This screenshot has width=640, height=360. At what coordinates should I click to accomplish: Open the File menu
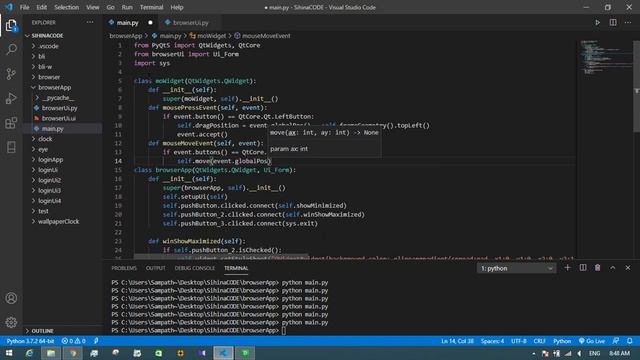click(24, 7)
